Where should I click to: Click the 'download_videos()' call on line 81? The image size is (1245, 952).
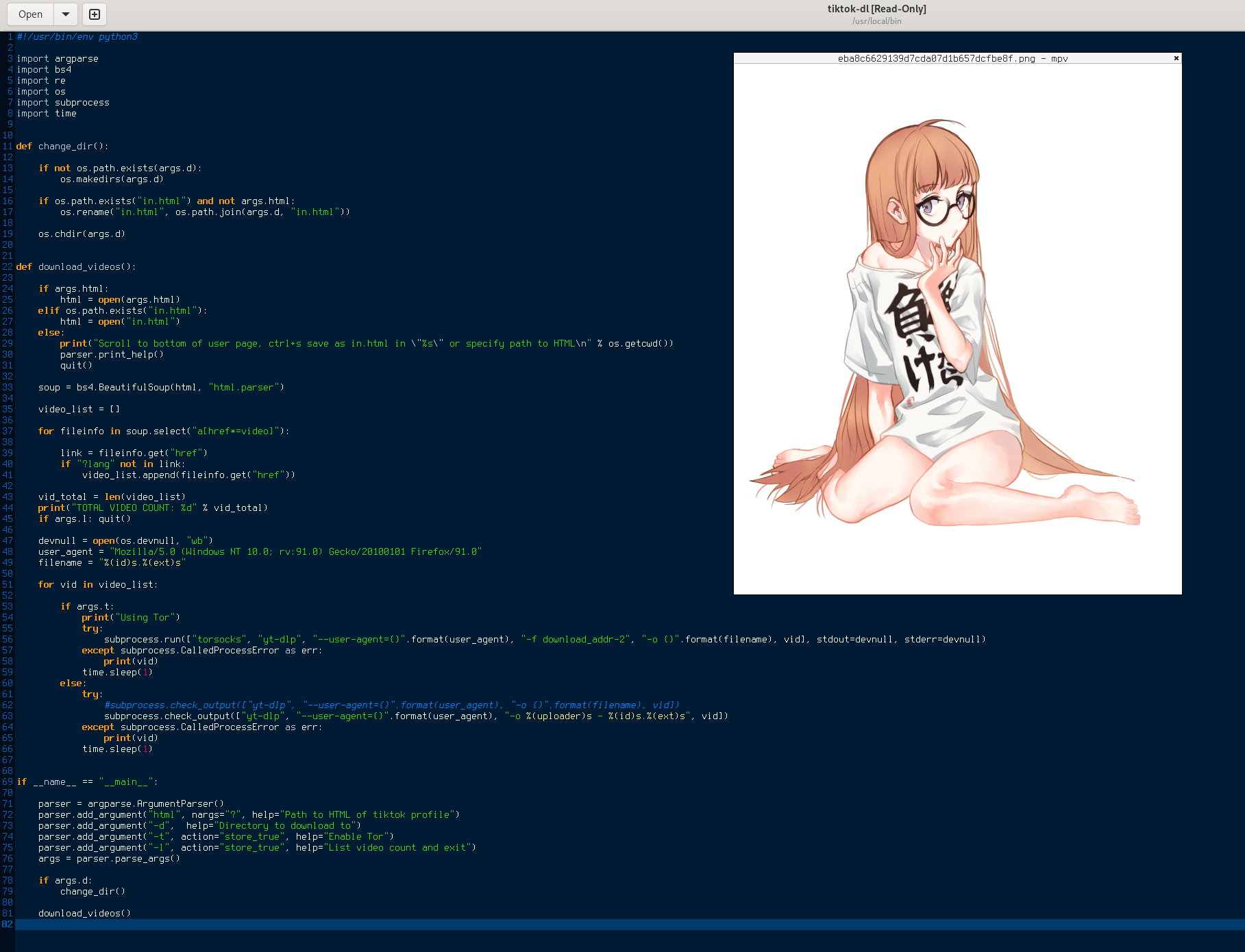tap(84, 914)
